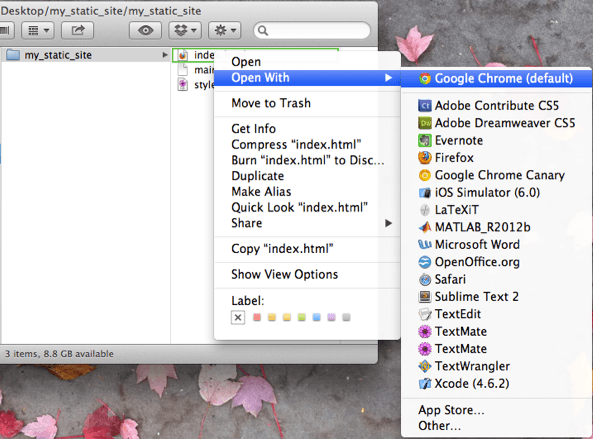Open the Dropbox toolbar dropdown
593x439 pixels.
point(185,30)
